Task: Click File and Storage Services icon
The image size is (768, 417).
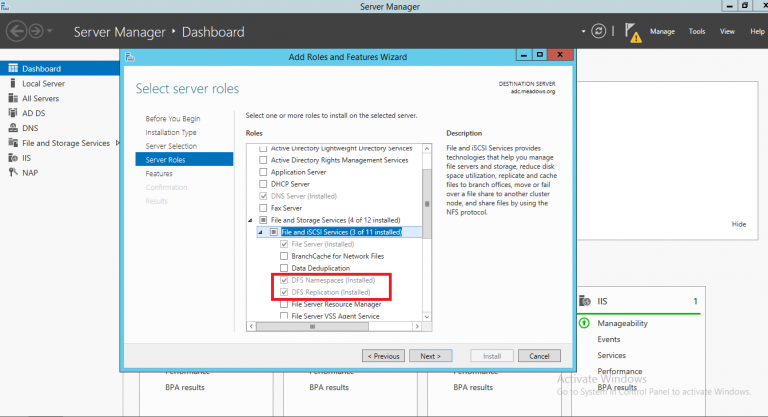Action: [x=13, y=143]
